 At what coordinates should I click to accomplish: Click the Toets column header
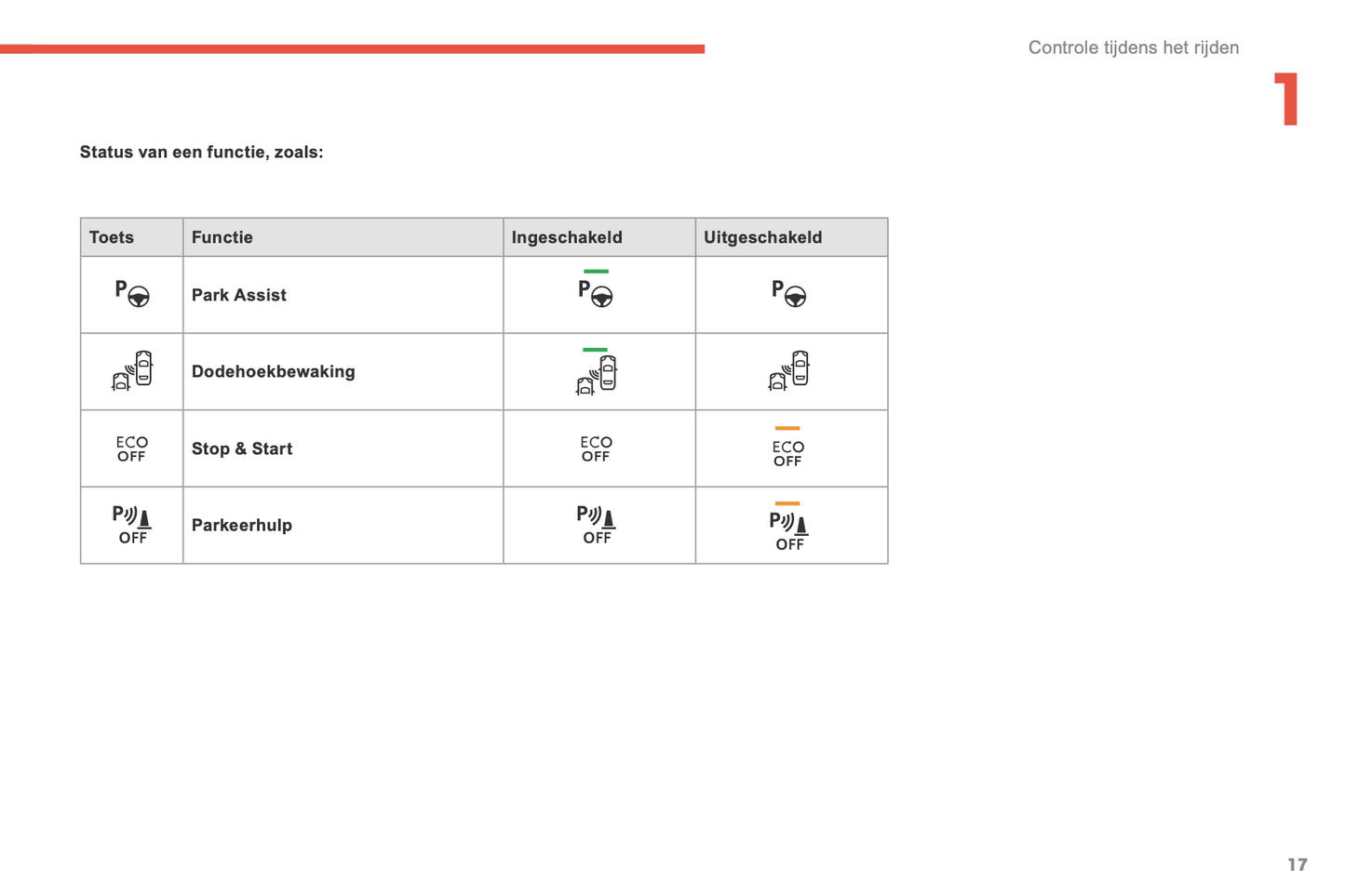point(112,237)
